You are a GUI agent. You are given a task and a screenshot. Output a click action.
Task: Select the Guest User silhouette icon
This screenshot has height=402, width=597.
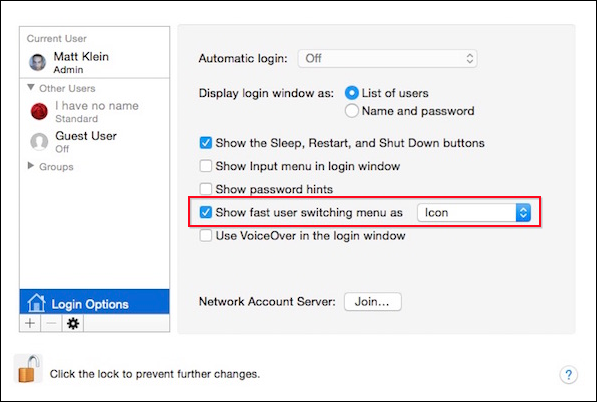pos(39,142)
